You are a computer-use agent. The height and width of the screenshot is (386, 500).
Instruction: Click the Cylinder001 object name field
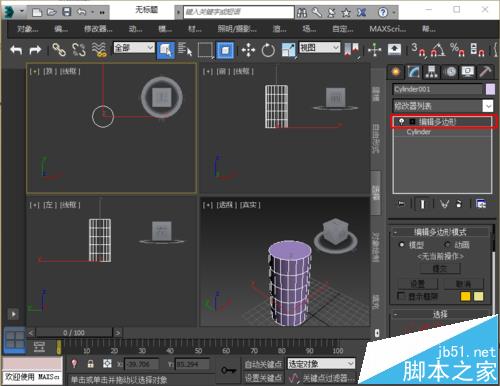[x=437, y=89]
